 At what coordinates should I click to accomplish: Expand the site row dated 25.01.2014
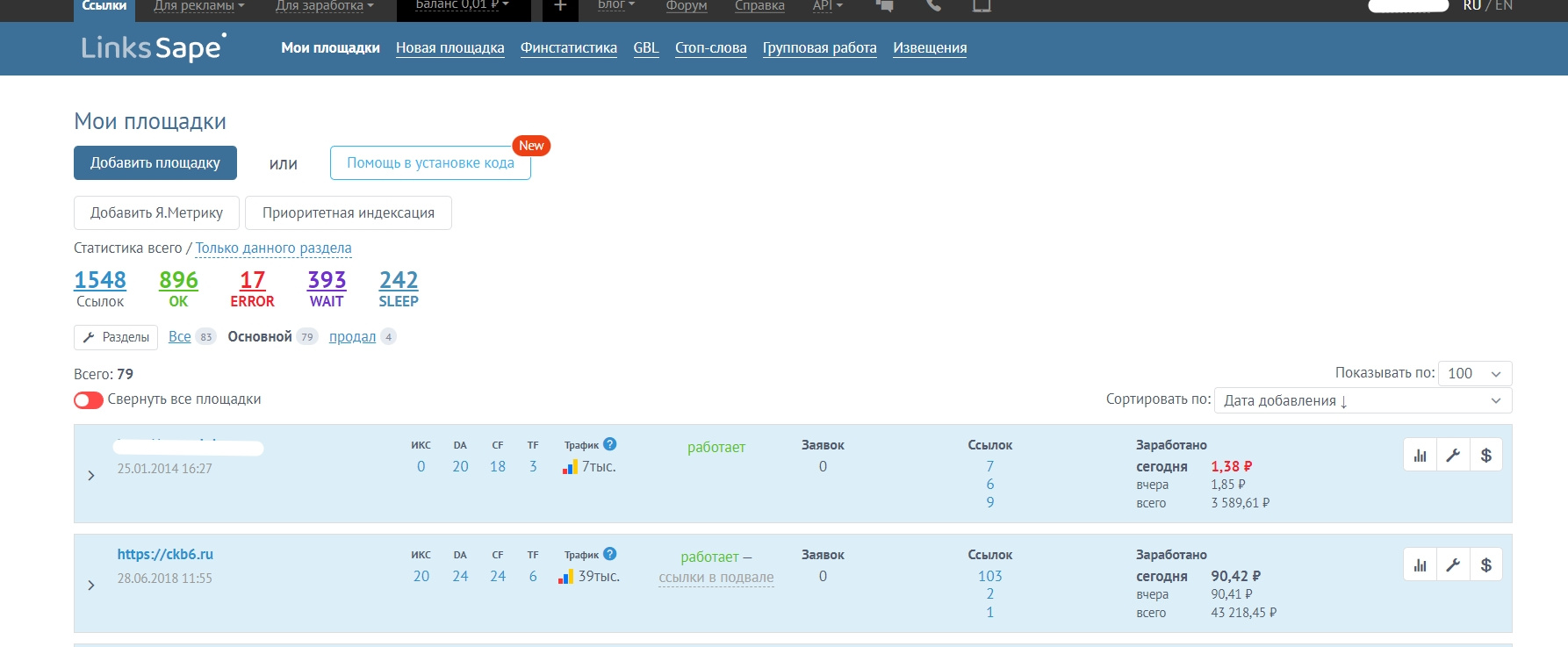pyautogui.click(x=91, y=475)
